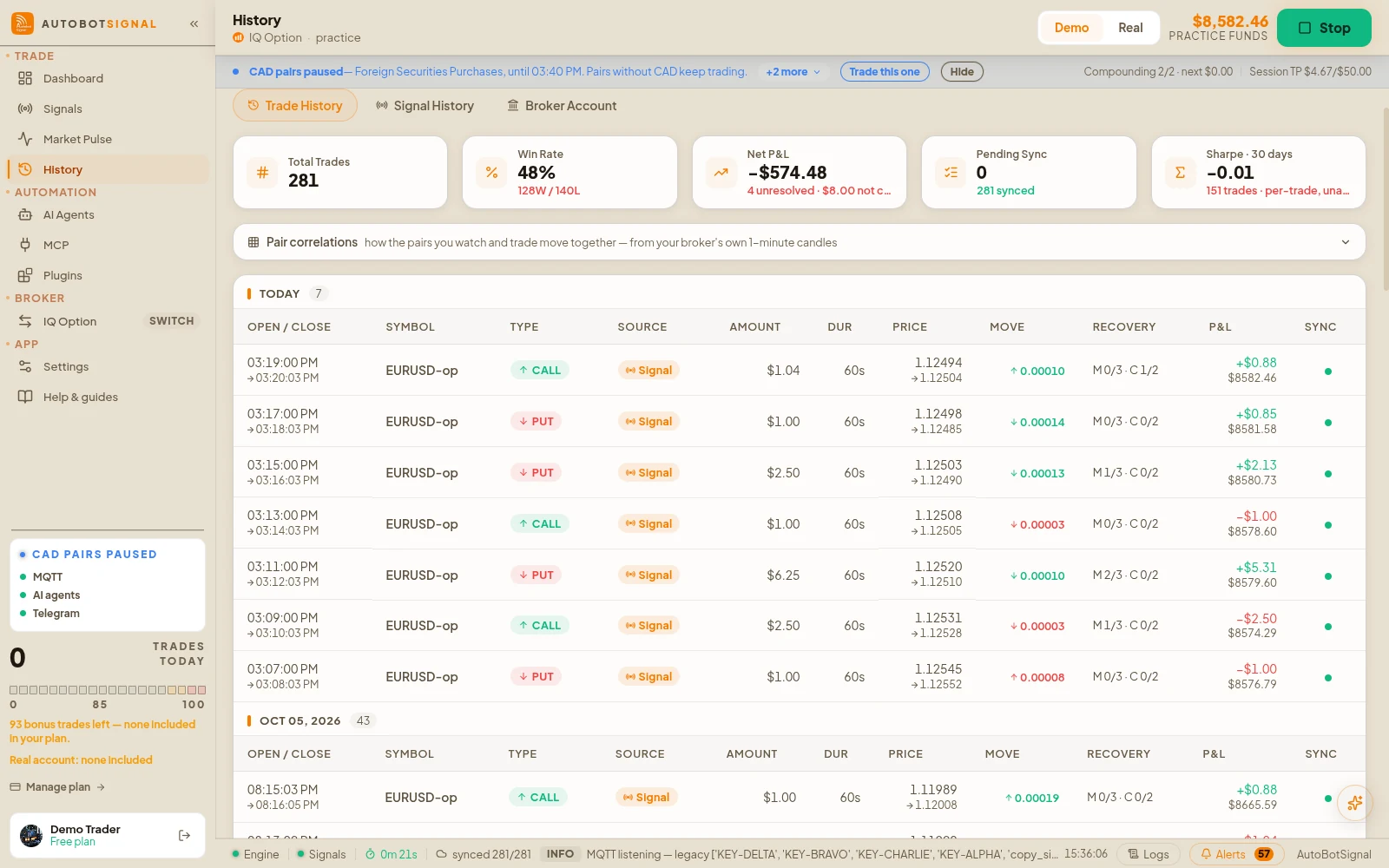Hide the CAD pairs paused banner

[x=962, y=72]
